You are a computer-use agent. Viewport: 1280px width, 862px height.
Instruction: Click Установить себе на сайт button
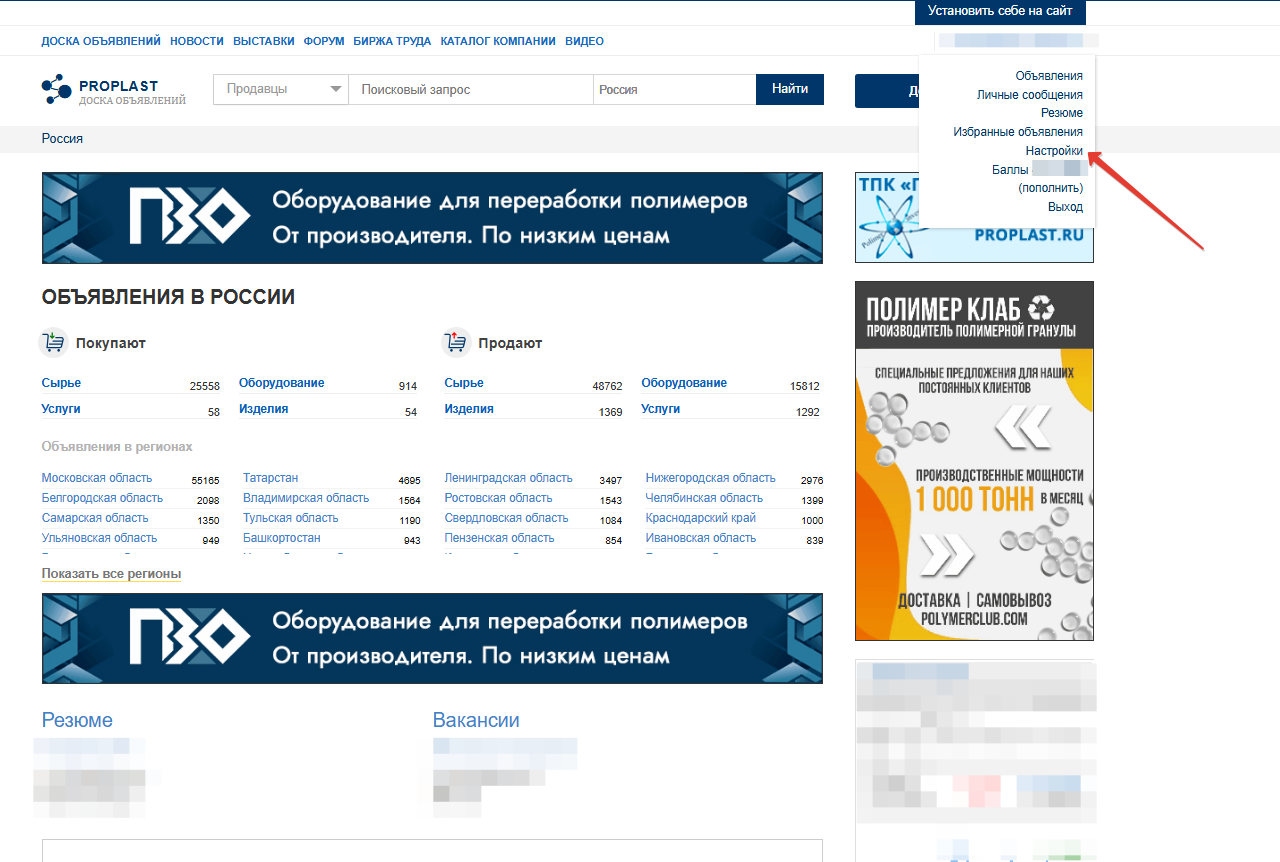(999, 12)
